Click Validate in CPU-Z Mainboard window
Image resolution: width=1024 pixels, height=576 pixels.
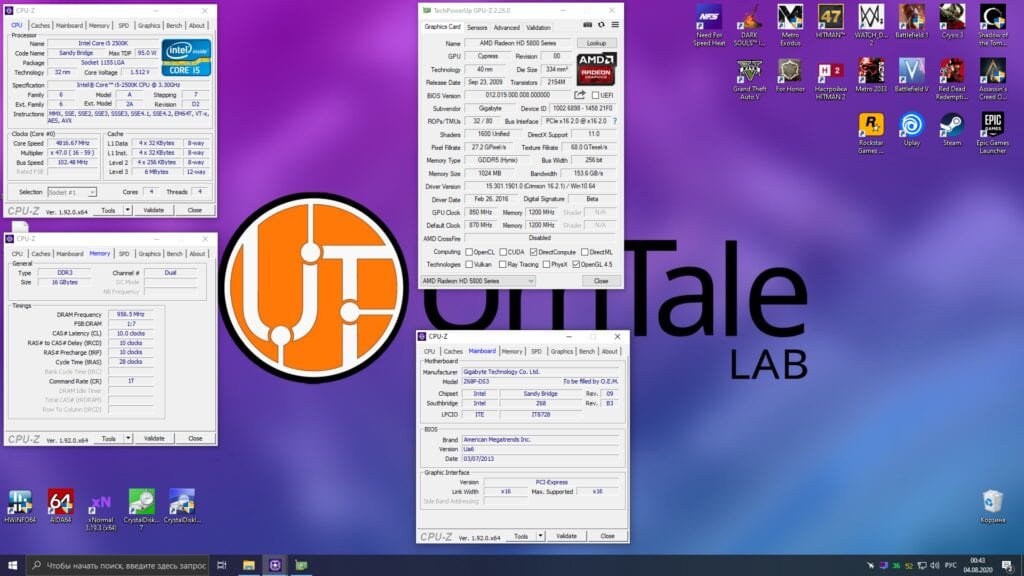(x=566, y=536)
